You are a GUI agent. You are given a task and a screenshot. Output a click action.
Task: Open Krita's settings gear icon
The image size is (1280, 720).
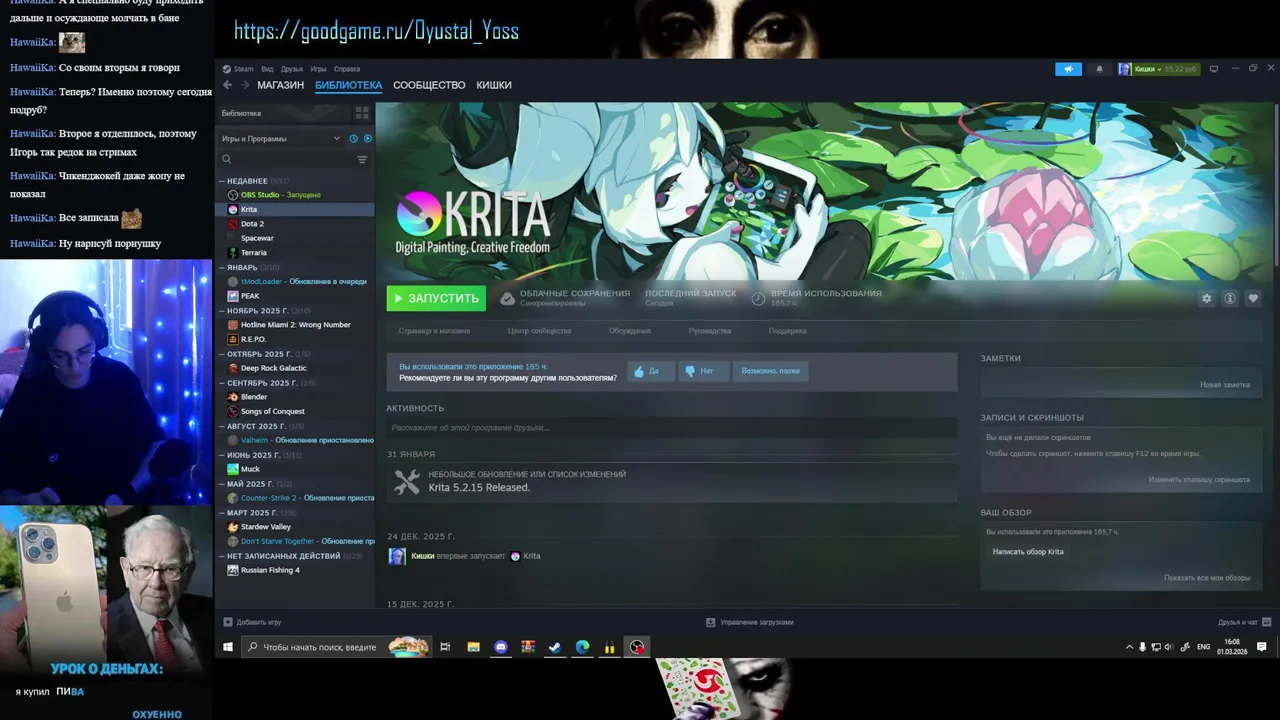pyautogui.click(x=1206, y=298)
